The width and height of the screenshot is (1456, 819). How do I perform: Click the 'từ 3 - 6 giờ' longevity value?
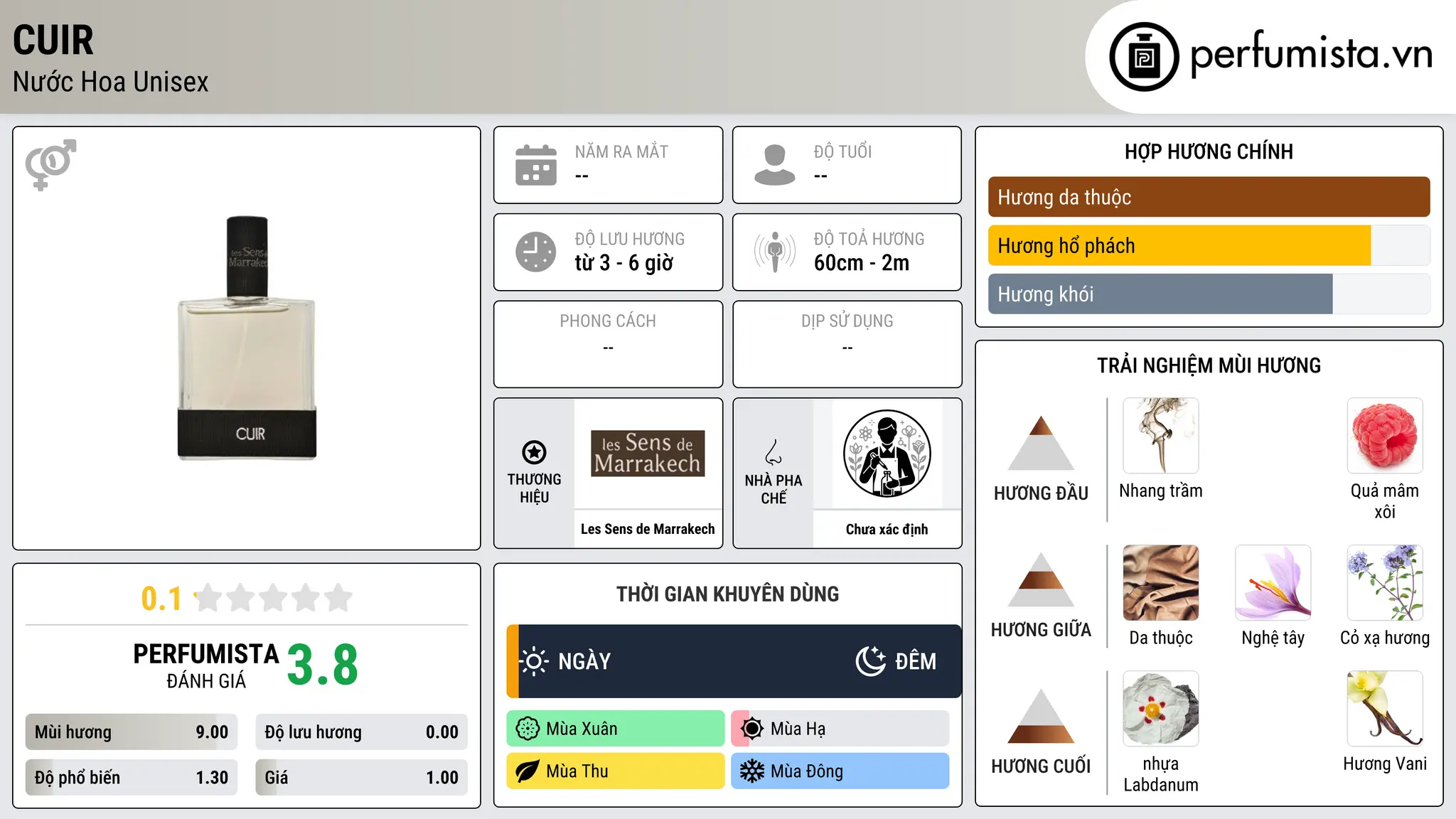click(624, 263)
